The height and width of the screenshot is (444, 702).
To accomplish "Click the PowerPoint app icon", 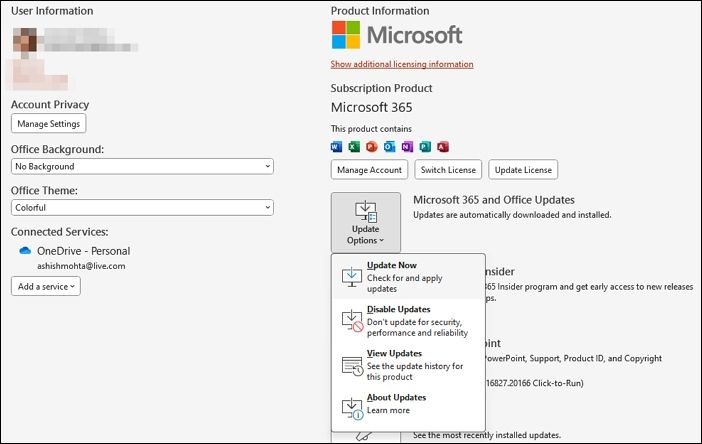I will coord(372,147).
